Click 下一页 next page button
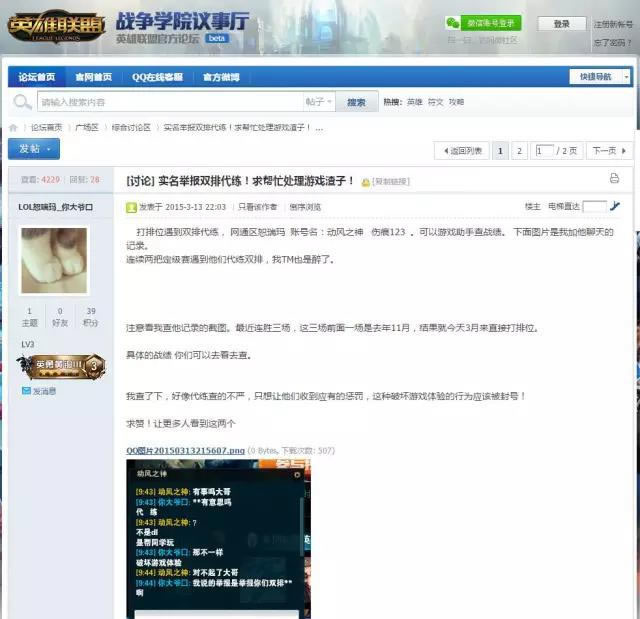 [609, 151]
